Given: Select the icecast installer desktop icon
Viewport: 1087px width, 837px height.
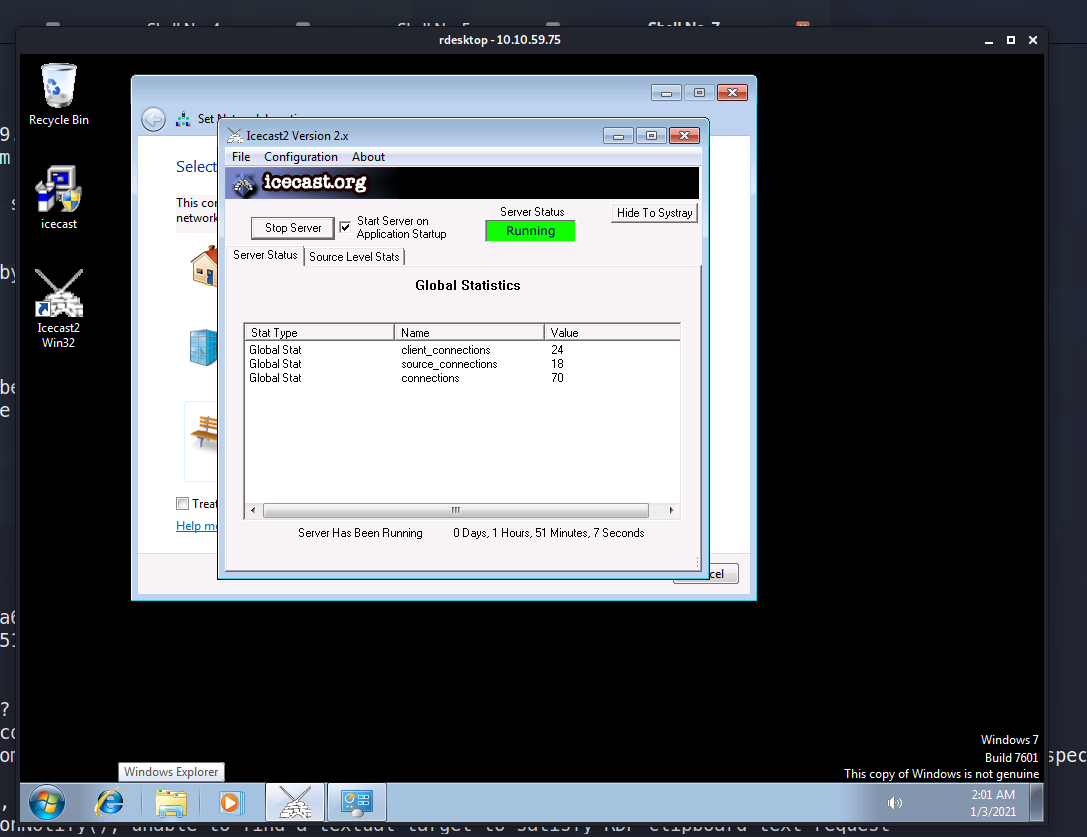Looking at the screenshot, I should pyautogui.click(x=58, y=198).
